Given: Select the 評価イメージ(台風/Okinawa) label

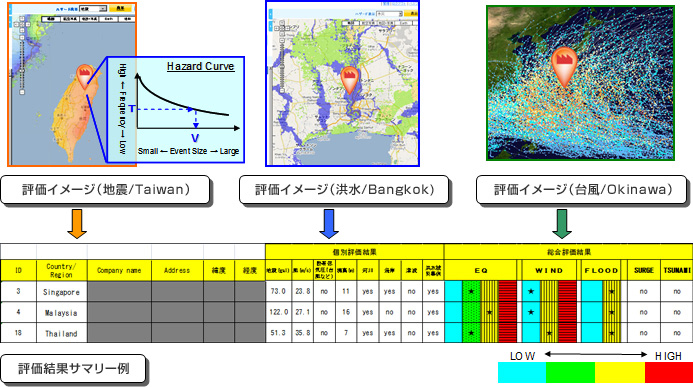Looking at the screenshot, I should (x=582, y=190).
